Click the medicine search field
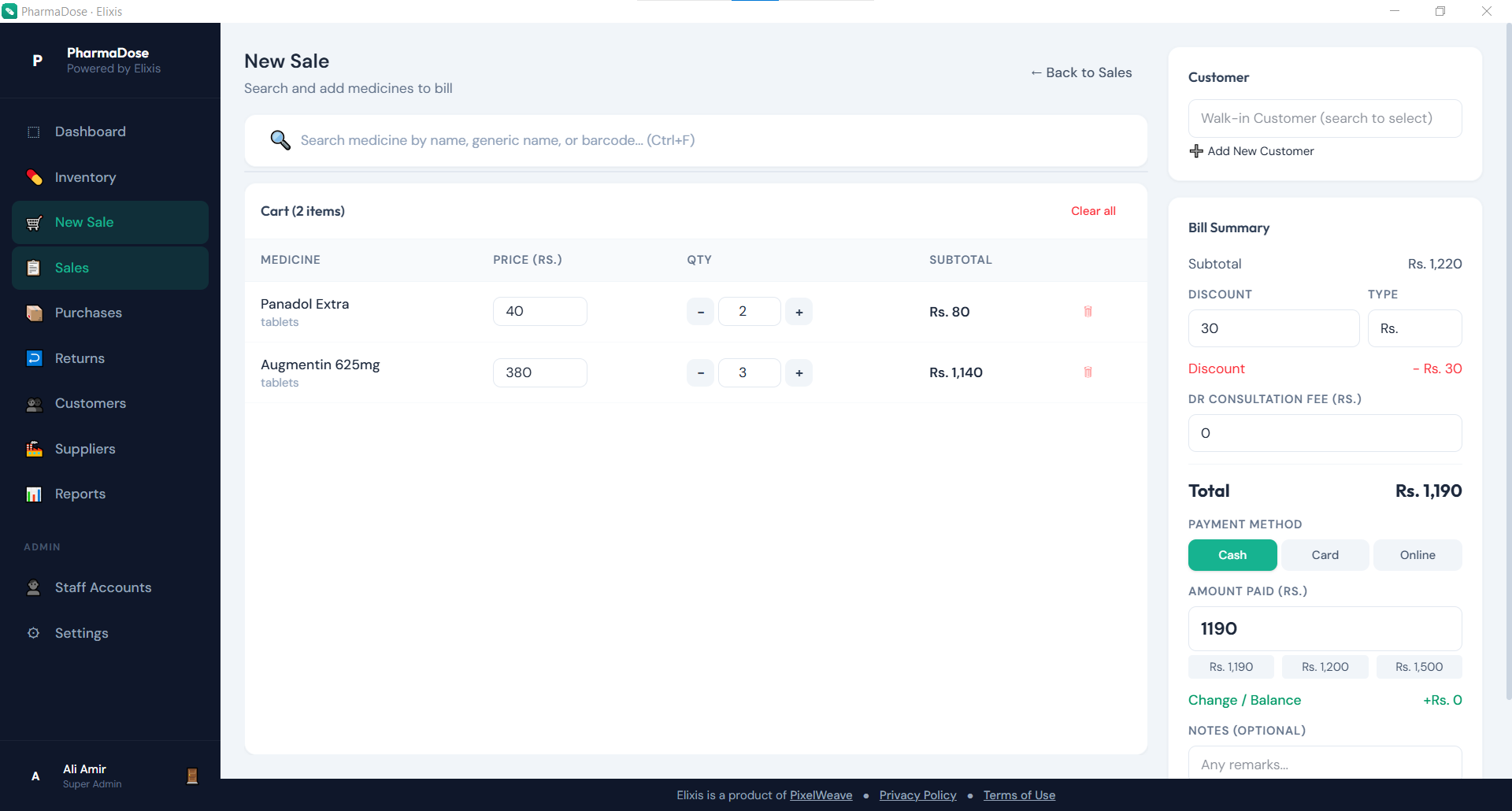The height and width of the screenshot is (811, 1512). click(695, 140)
